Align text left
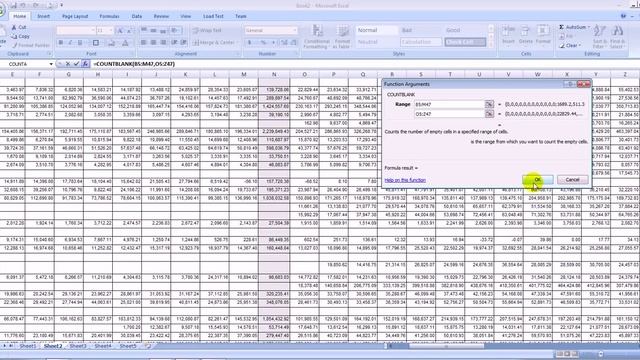Screen dimensions: 640x360 (x=144, y=42)
